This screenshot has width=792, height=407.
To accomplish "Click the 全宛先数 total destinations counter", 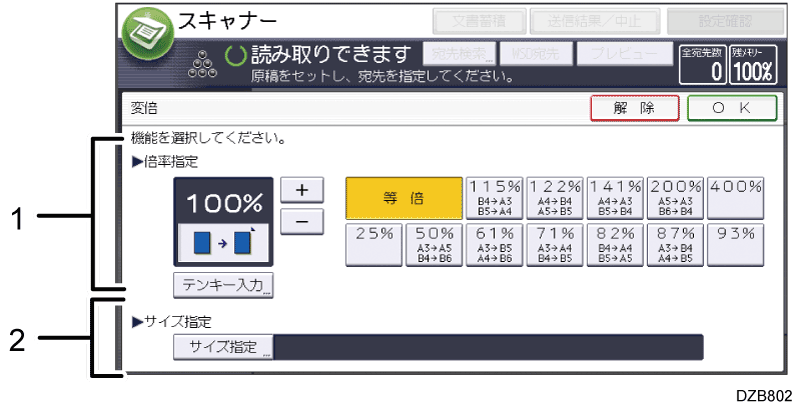I will click(703, 64).
